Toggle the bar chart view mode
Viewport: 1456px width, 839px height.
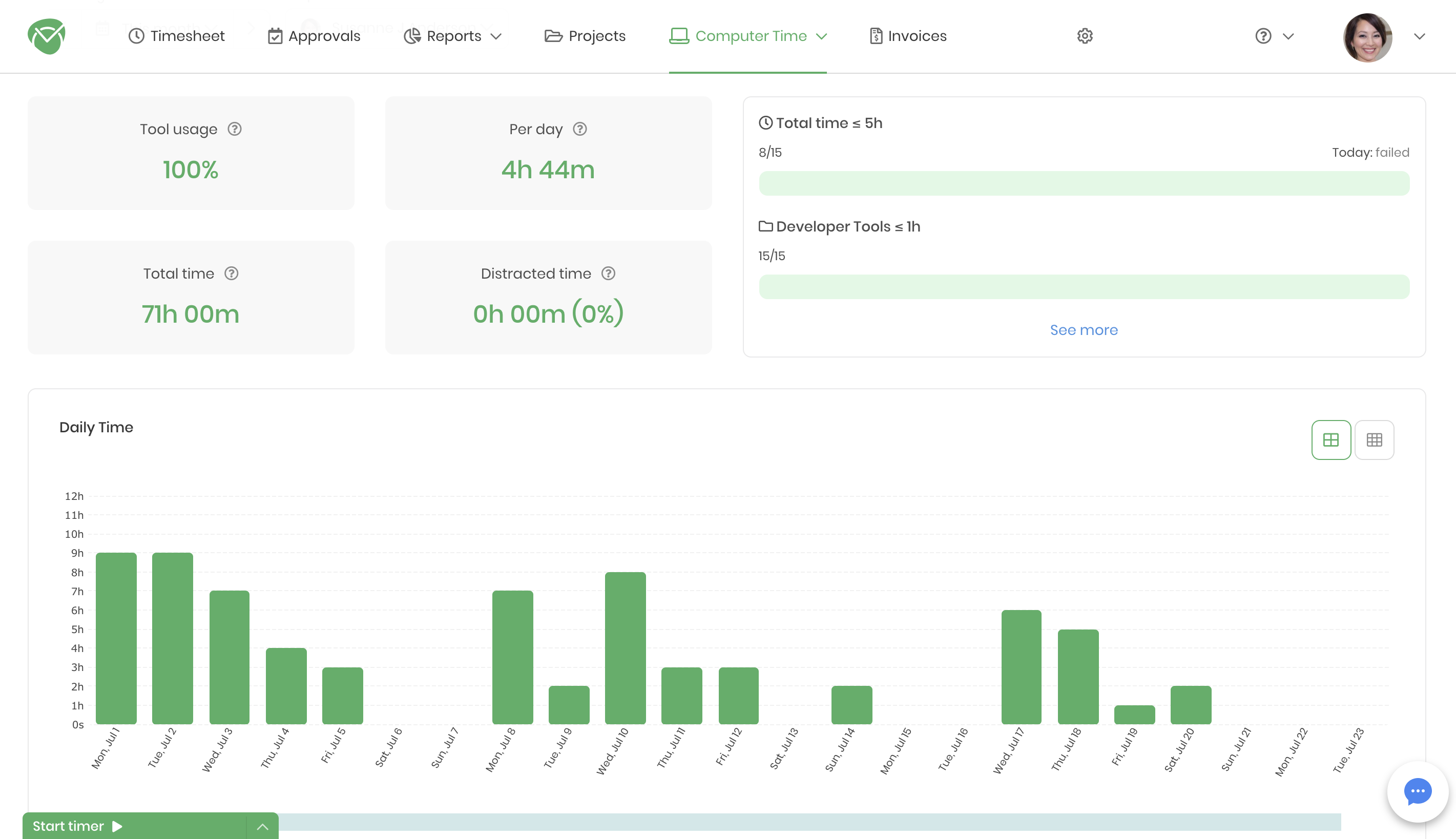tap(1331, 440)
